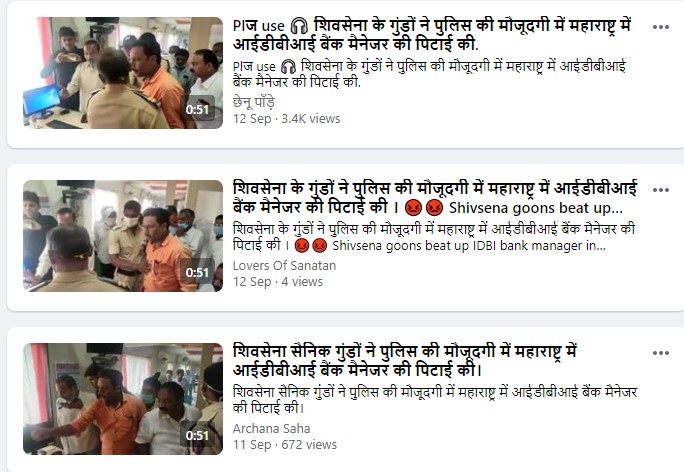Visit the Lovers Of Sanatan page
Screen dimensions: 684x472
tap(284, 265)
